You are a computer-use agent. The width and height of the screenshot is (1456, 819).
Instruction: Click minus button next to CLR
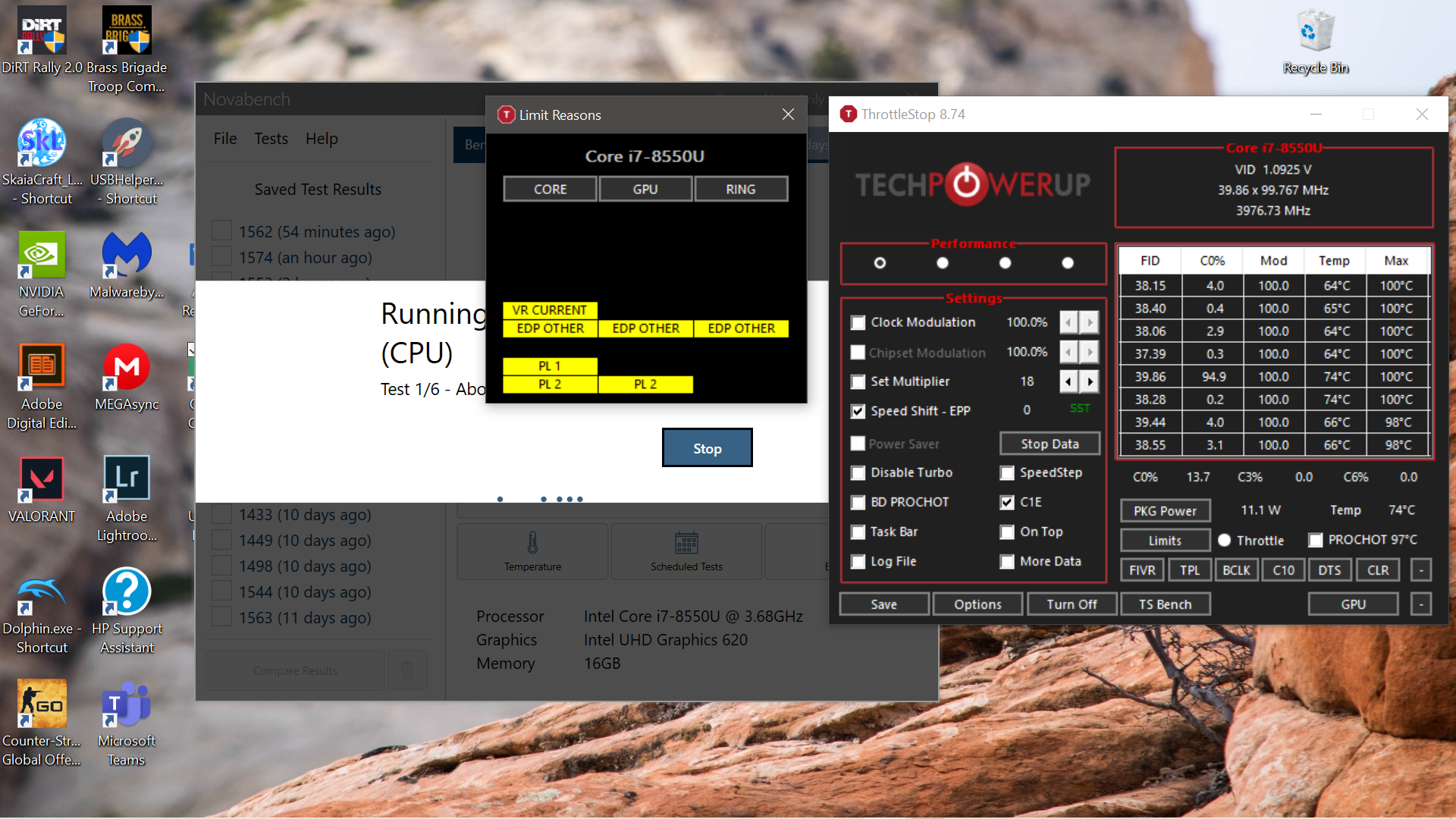pyautogui.click(x=1421, y=570)
